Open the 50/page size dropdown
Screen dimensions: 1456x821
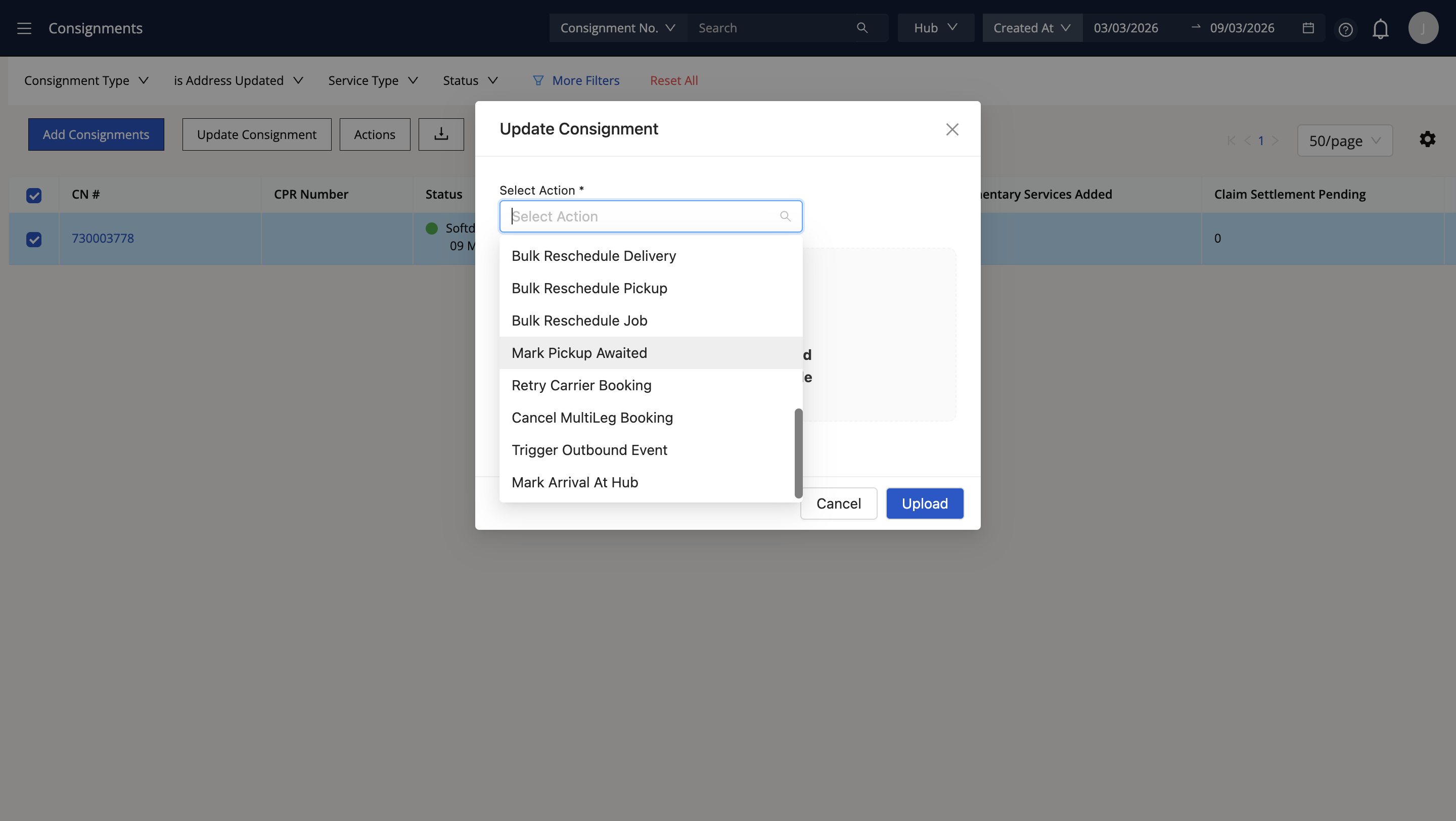(x=1344, y=141)
